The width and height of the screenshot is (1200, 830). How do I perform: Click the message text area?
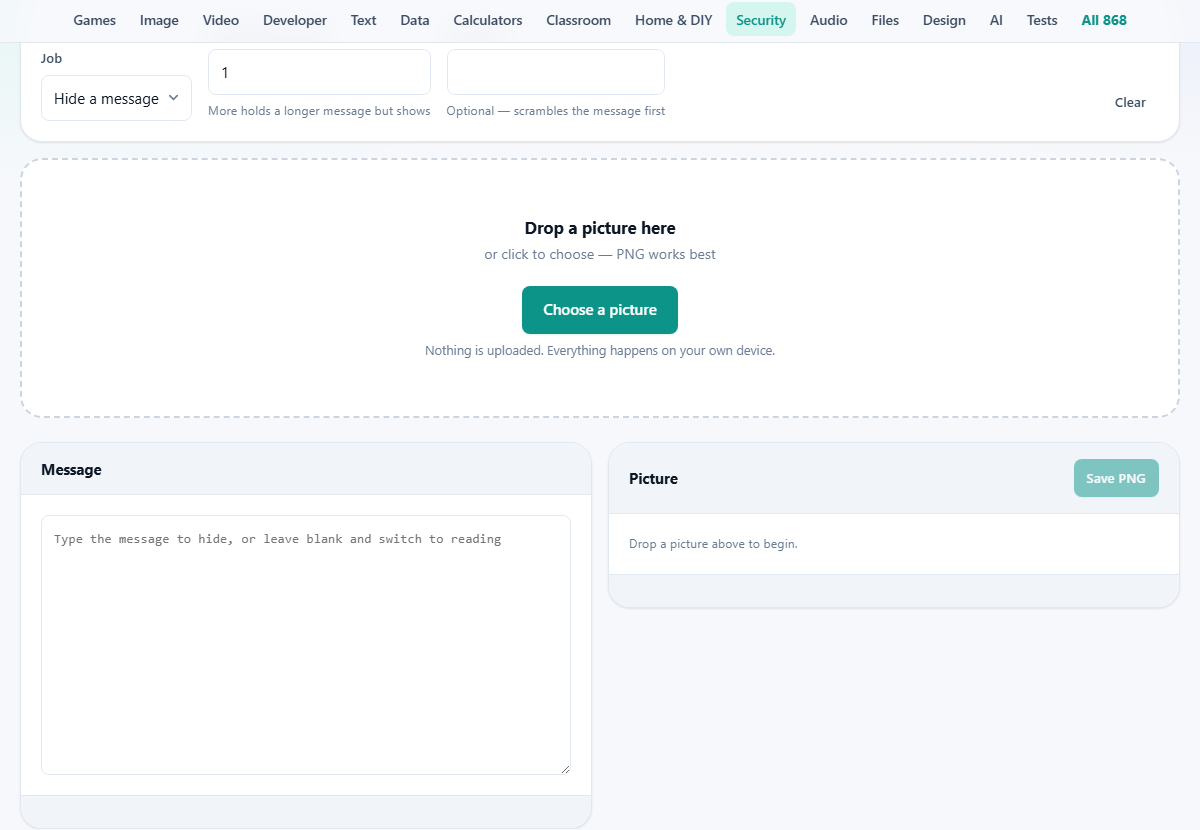306,645
